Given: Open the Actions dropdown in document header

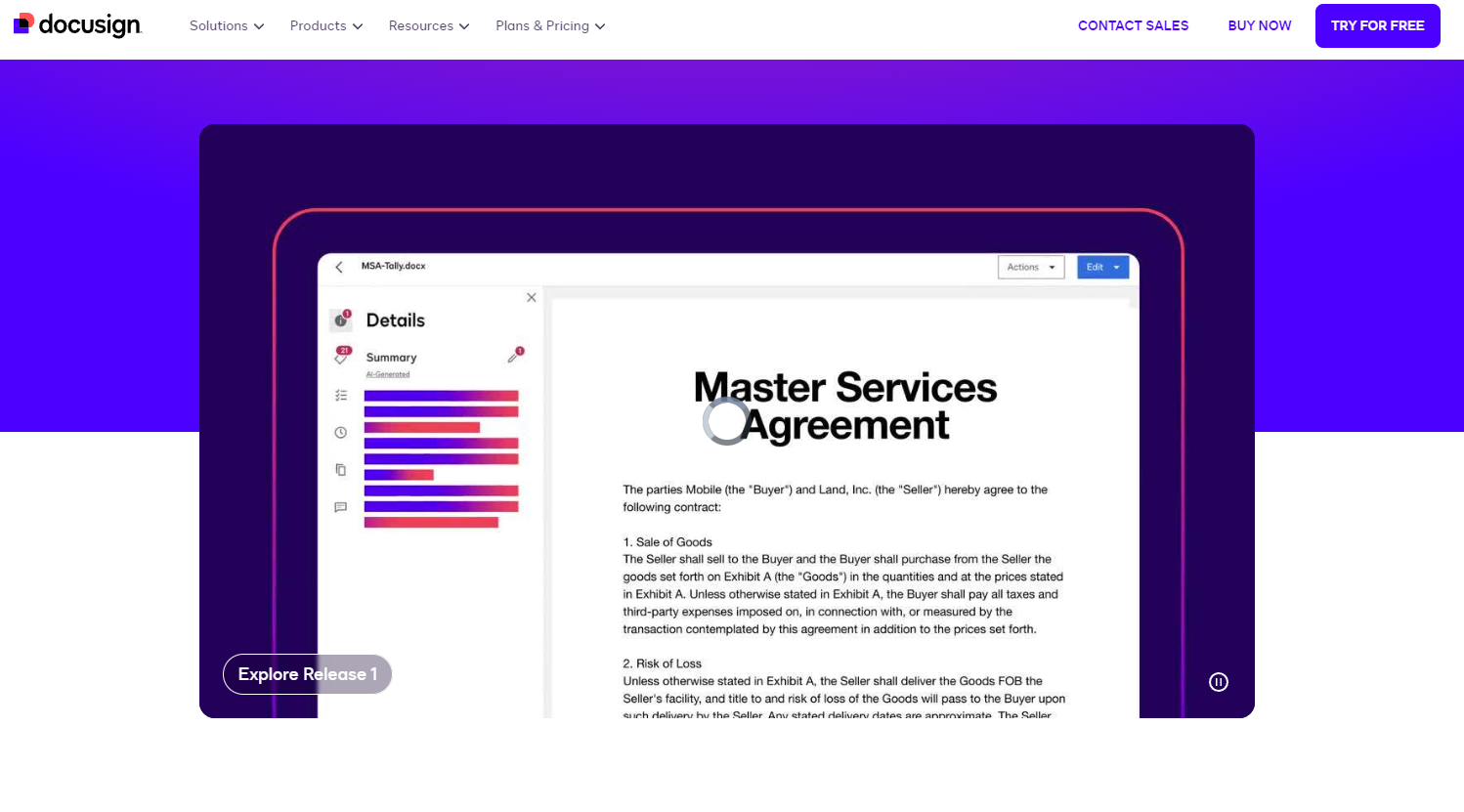Looking at the screenshot, I should pos(1030,267).
